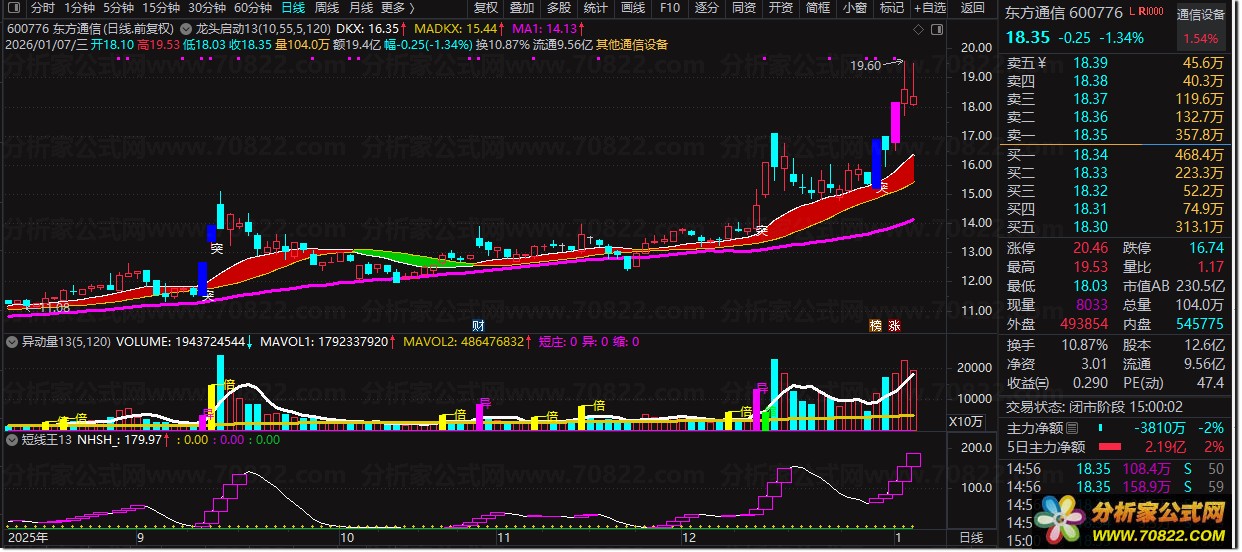
Task: Open the 龙头启动13 indicator dropdown
Action: (x=187, y=29)
